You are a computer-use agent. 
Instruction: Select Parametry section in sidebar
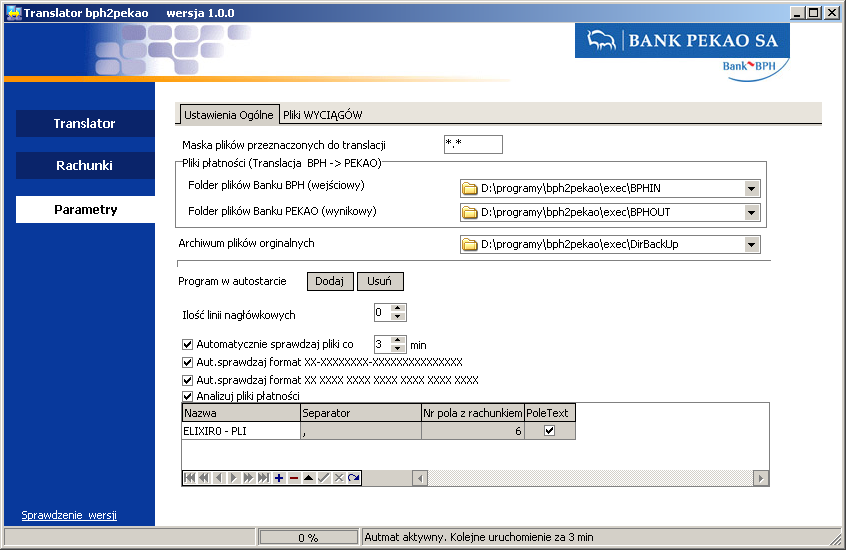pyautogui.click(x=85, y=209)
